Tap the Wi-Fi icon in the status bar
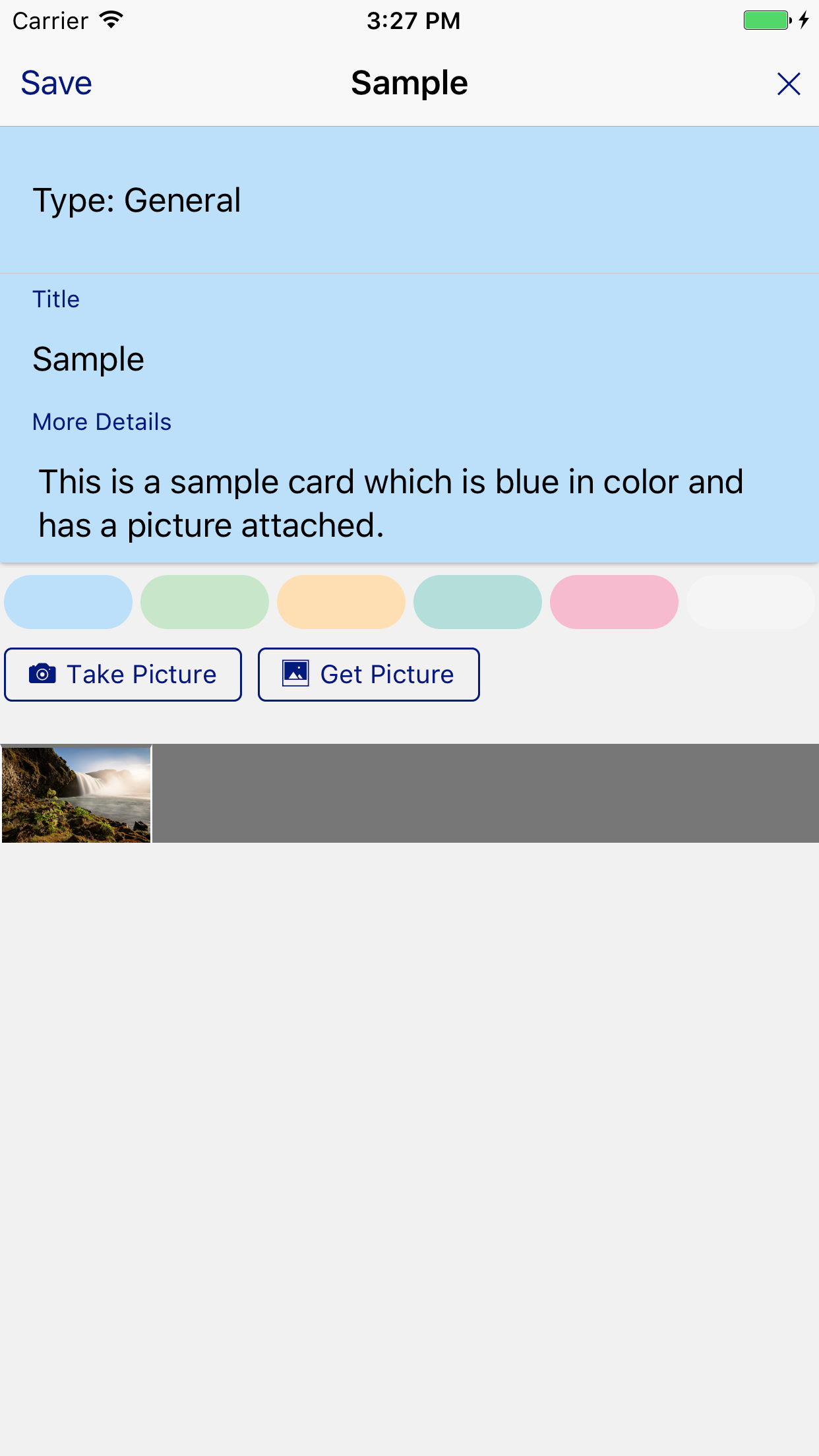This screenshot has height=1456, width=819. pyautogui.click(x=111, y=20)
